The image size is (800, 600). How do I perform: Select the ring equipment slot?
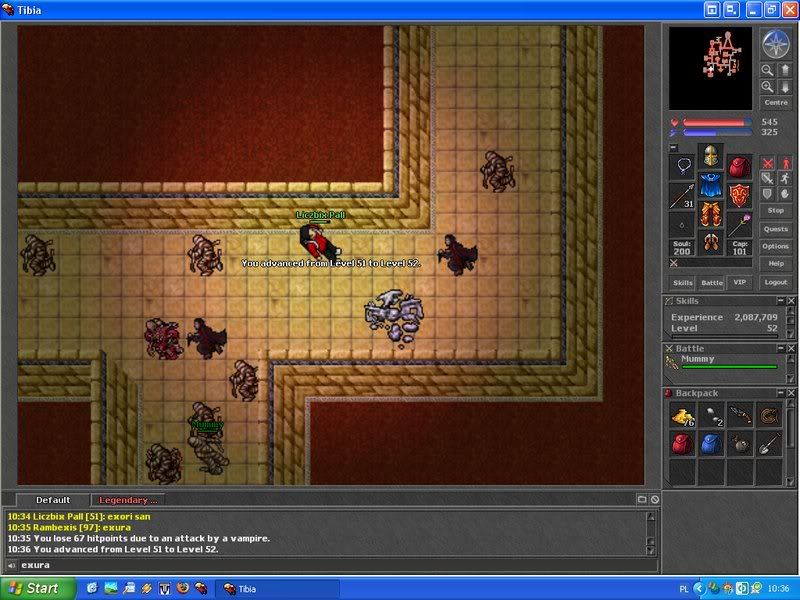pyautogui.click(x=682, y=225)
